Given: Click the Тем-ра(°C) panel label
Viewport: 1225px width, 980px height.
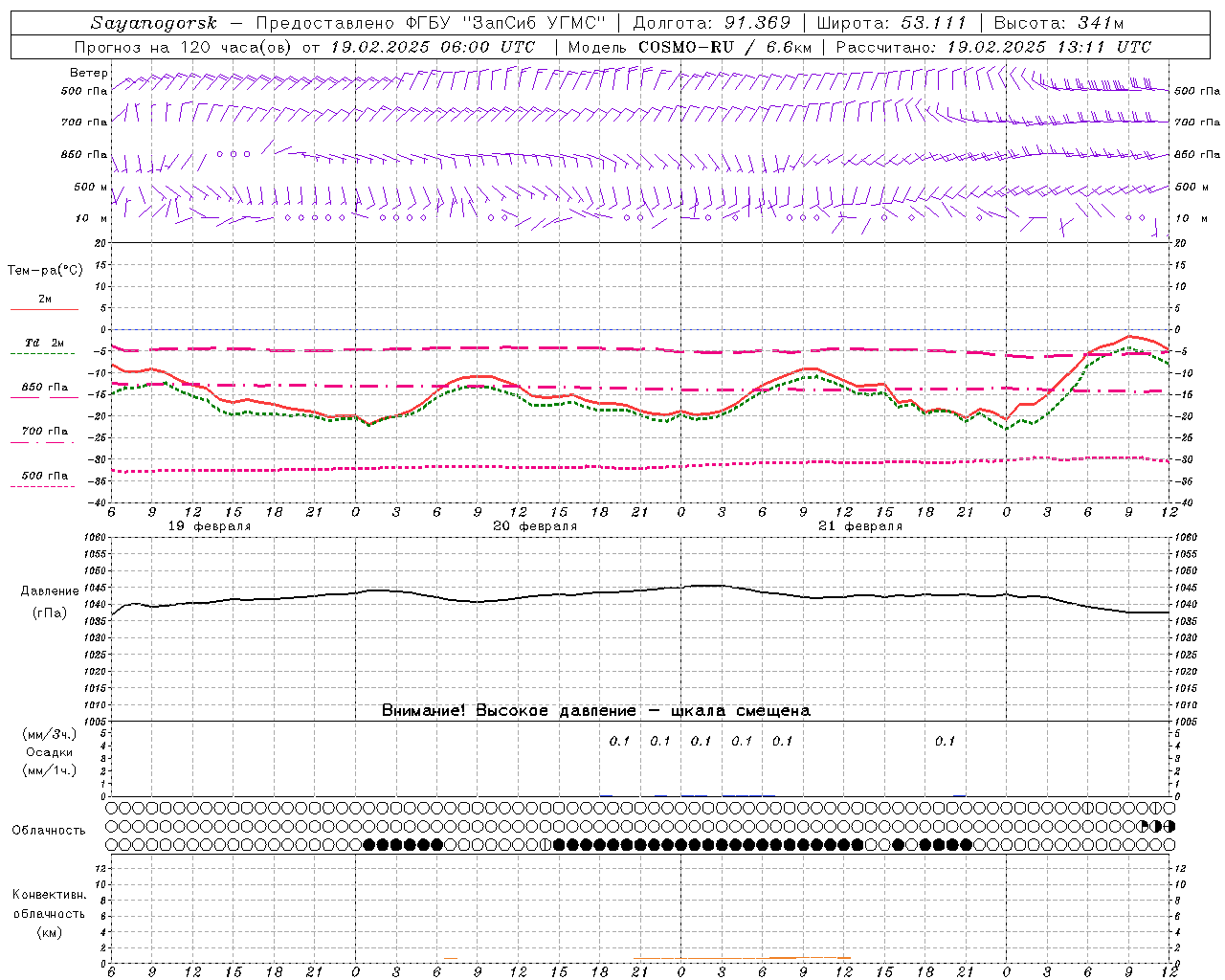Looking at the screenshot, I should [x=45, y=270].
